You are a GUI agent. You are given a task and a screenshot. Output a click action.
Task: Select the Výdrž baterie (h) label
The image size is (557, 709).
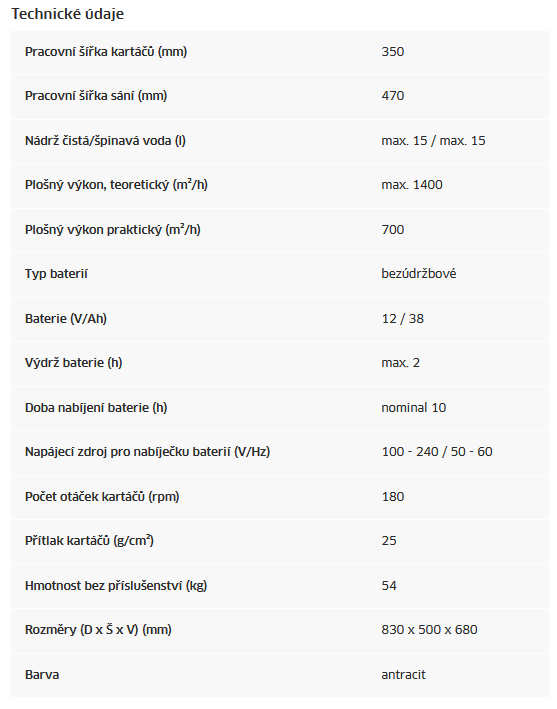click(73, 363)
